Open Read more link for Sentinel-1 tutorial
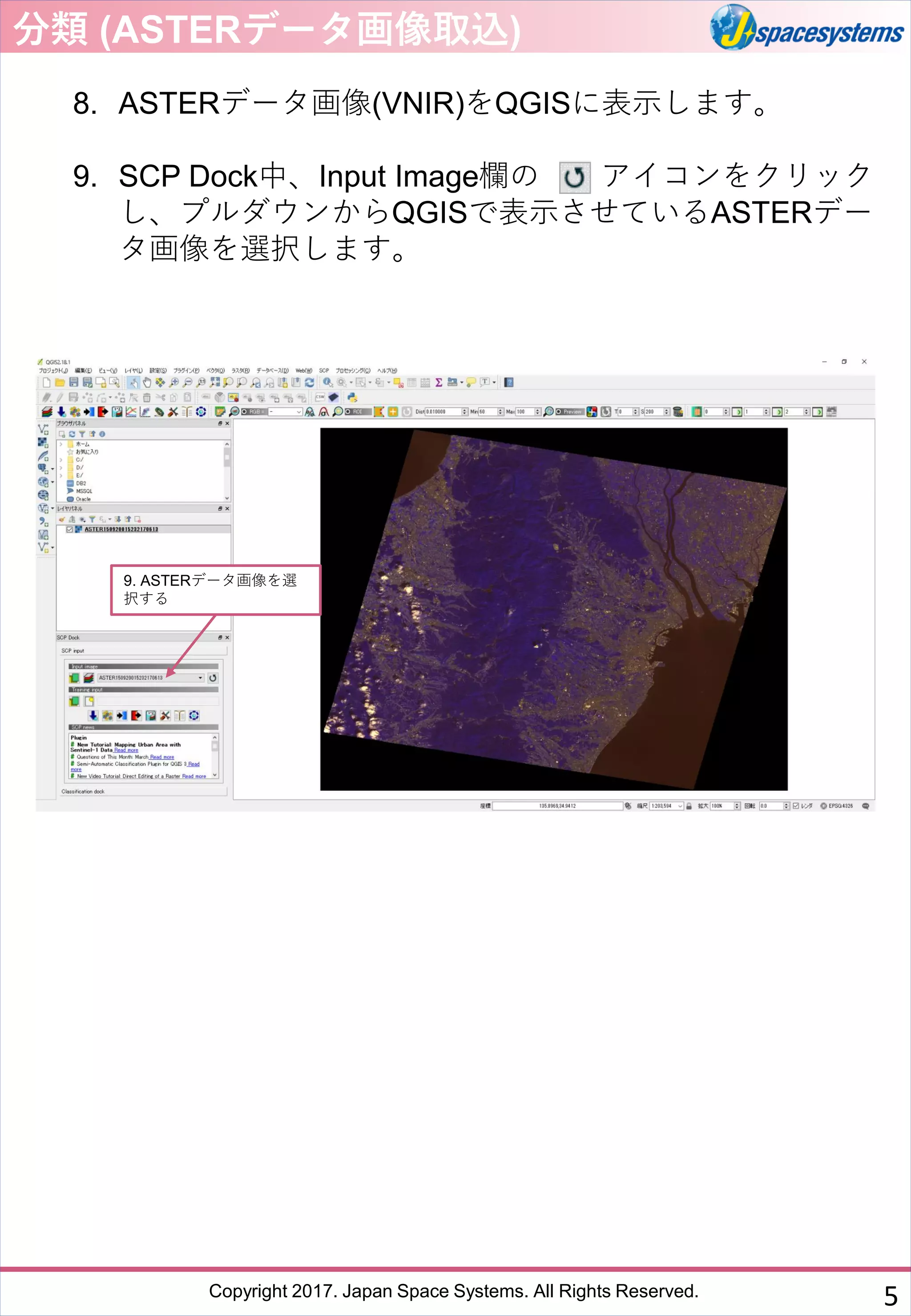The height and width of the screenshot is (1316, 911). (x=126, y=750)
